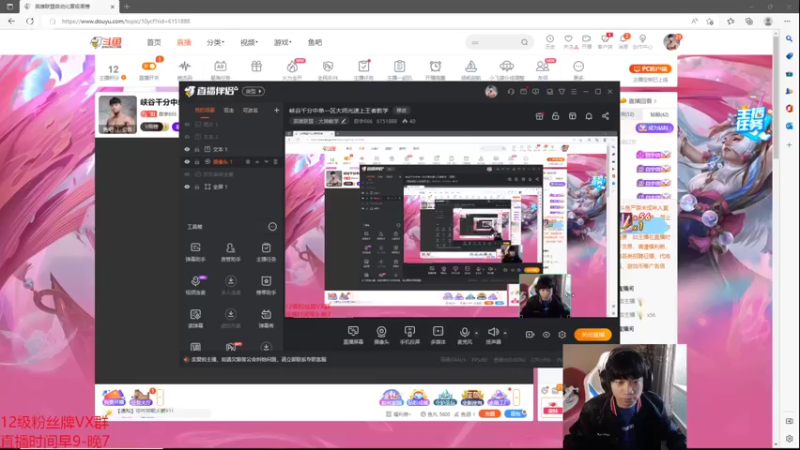
Task: Toggle visibility of the dimmed 文本 2 source
Action: click(187, 137)
